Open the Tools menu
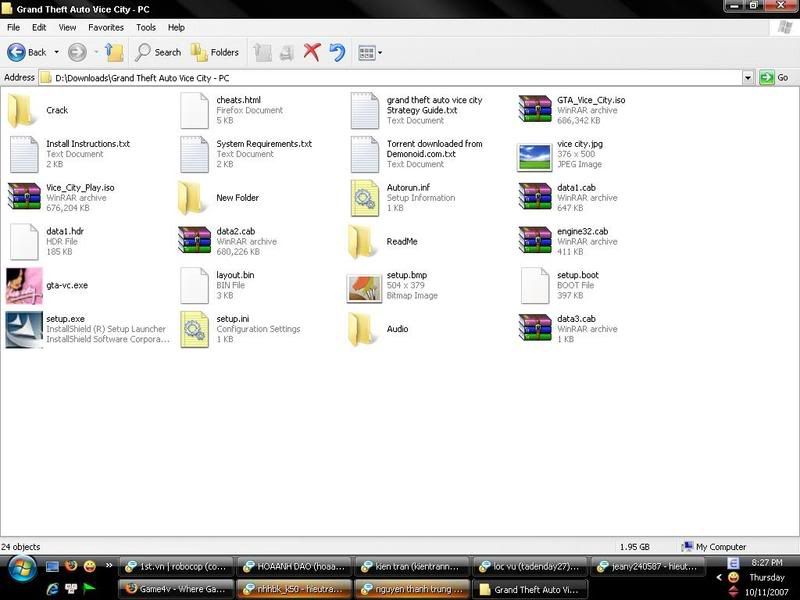 pyautogui.click(x=146, y=28)
